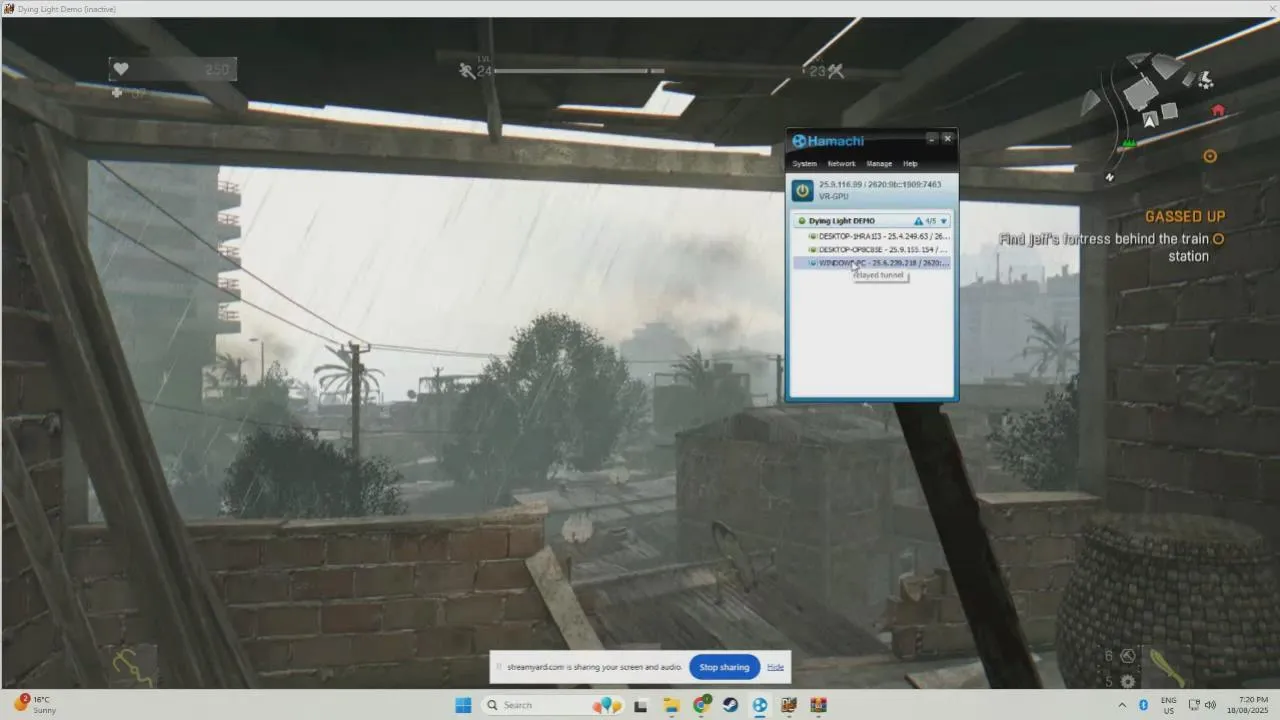Open the Hamachi Network menu

[x=841, y=164]
